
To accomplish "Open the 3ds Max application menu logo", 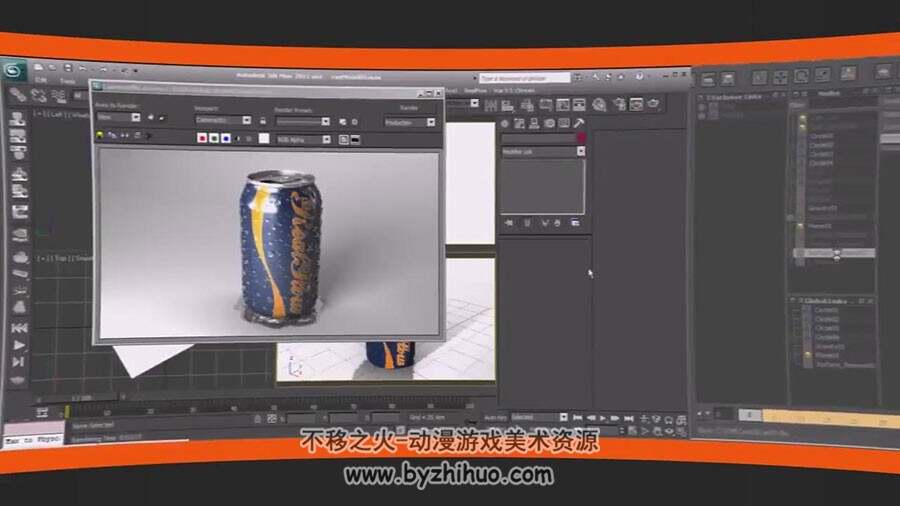I will tap(14, 71).
